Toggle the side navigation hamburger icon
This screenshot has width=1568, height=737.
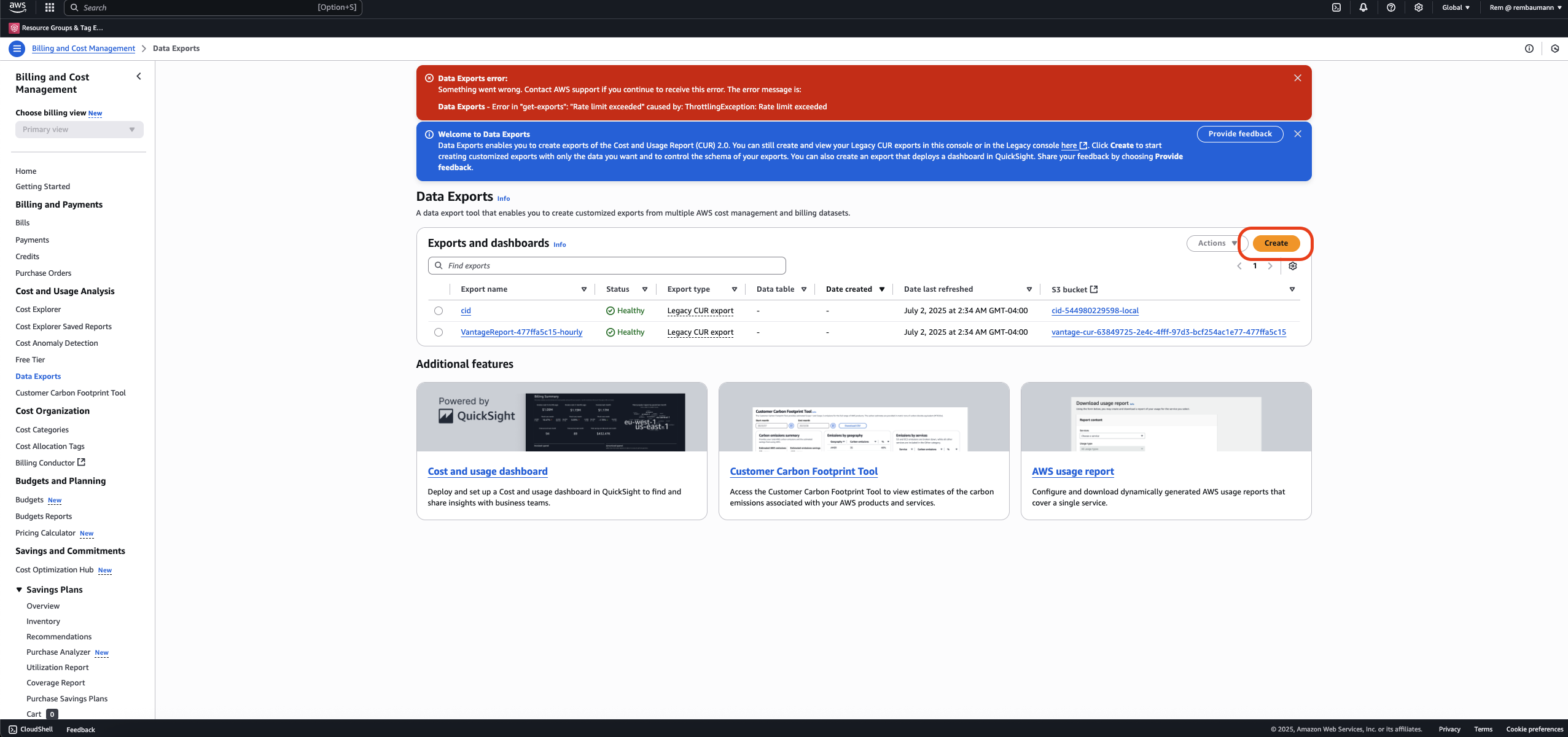[x=17, y=49]
